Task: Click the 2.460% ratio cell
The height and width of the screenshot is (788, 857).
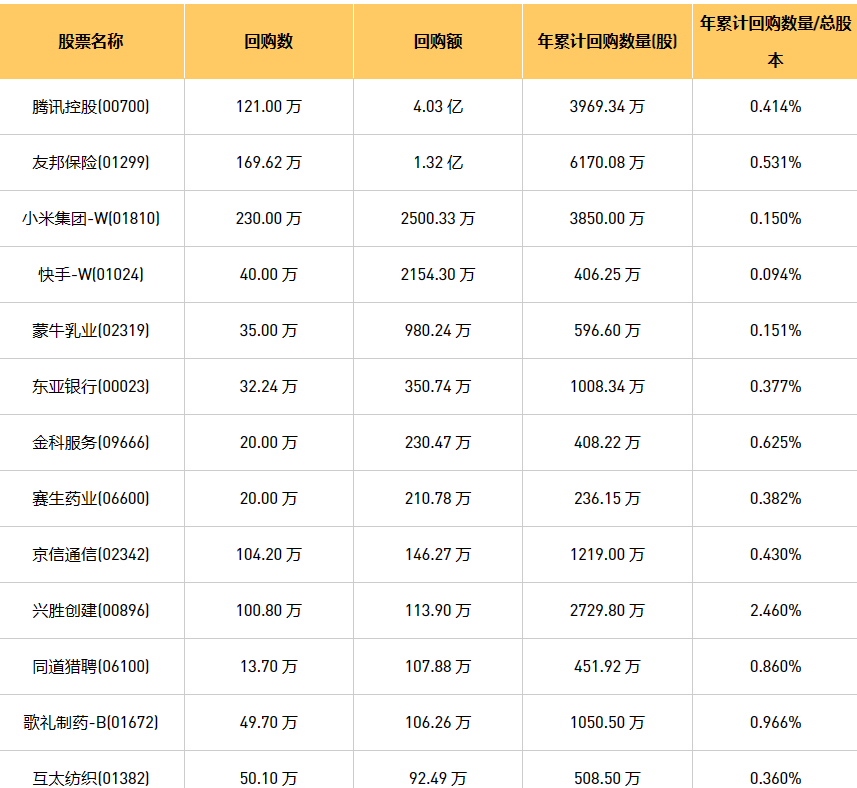Action: (x=776, y=610)
